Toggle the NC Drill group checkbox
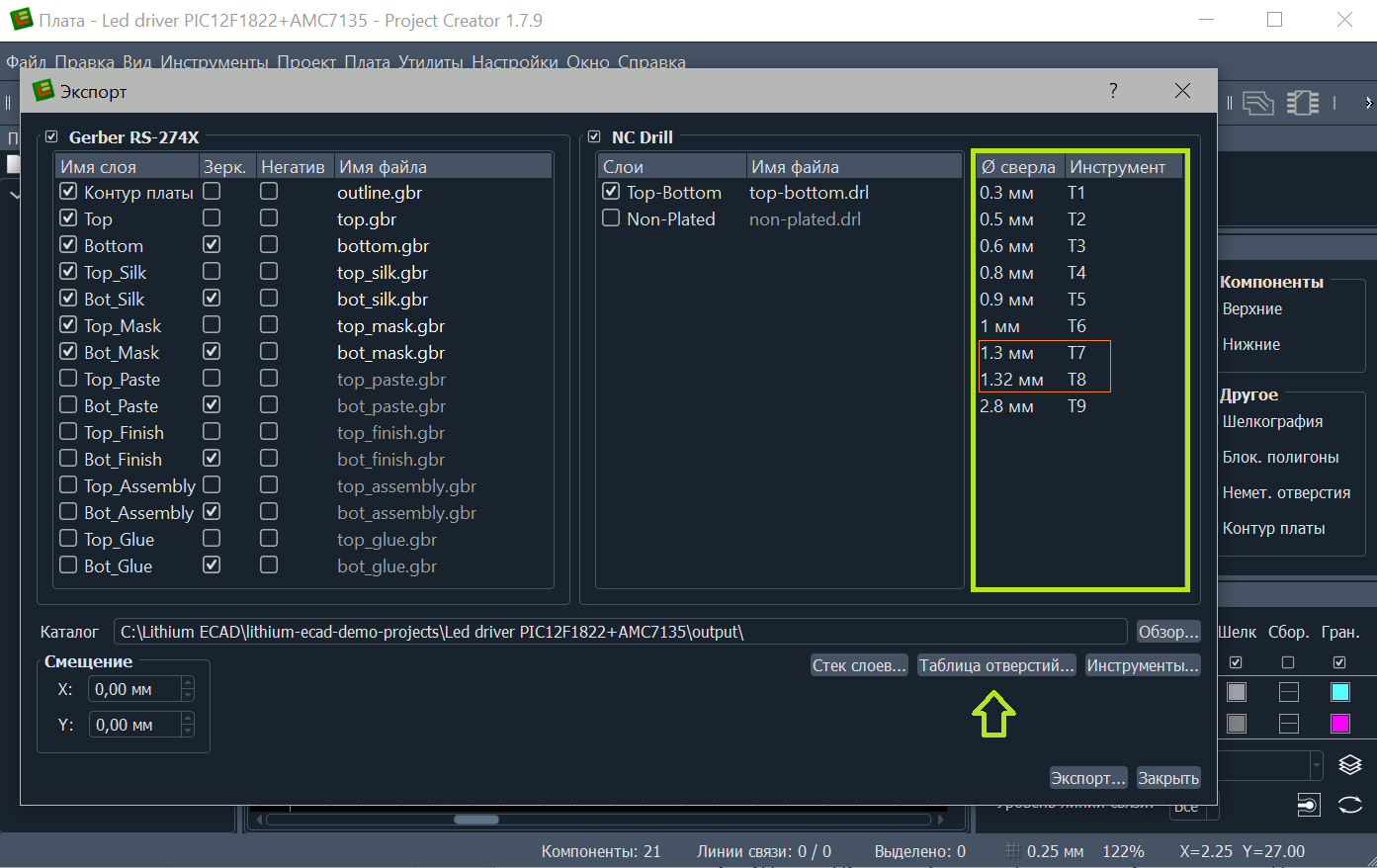The image size is (1377, 868). click(x=594, y=137)
